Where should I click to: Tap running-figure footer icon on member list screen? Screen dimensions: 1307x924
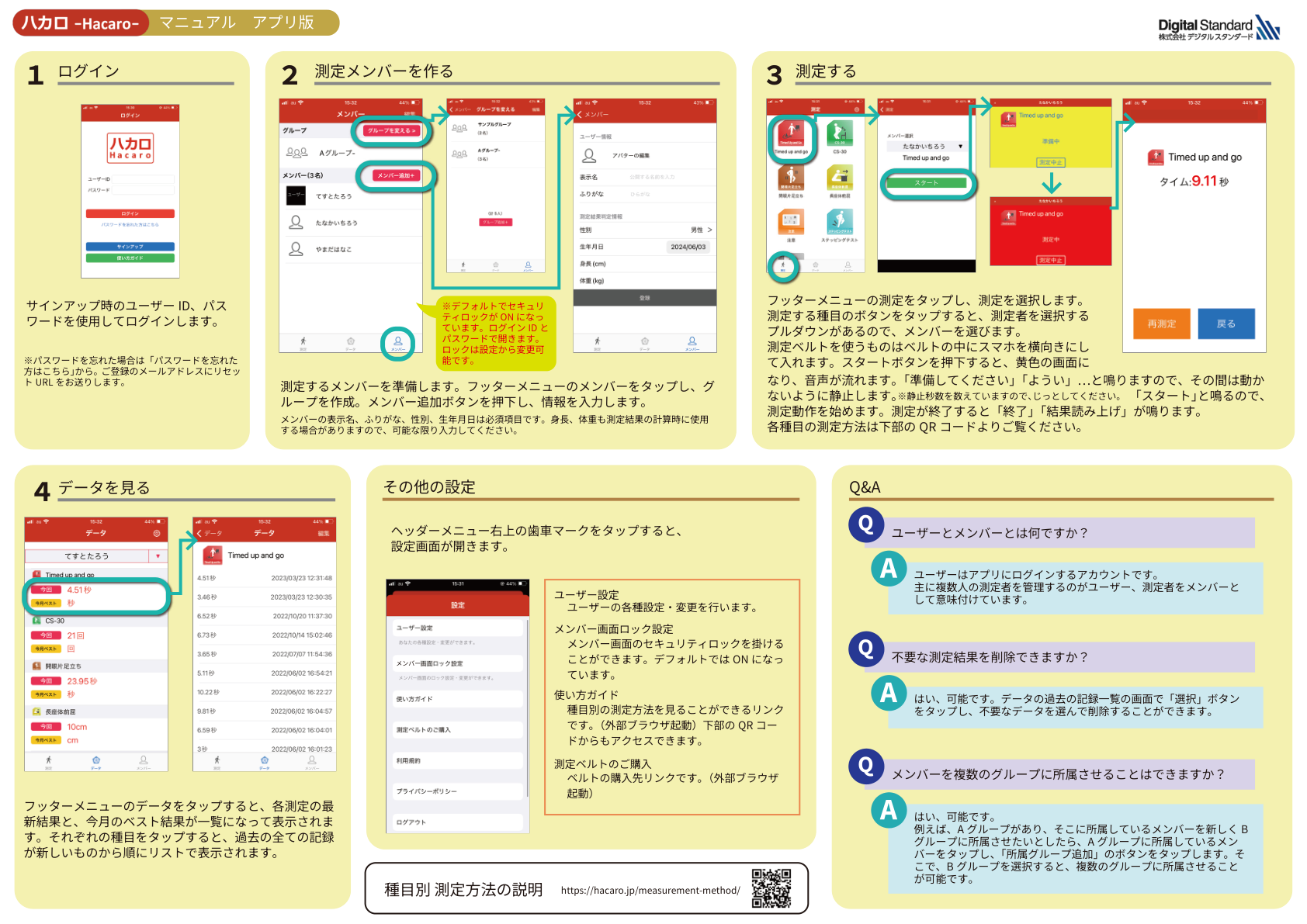point(303,342)
